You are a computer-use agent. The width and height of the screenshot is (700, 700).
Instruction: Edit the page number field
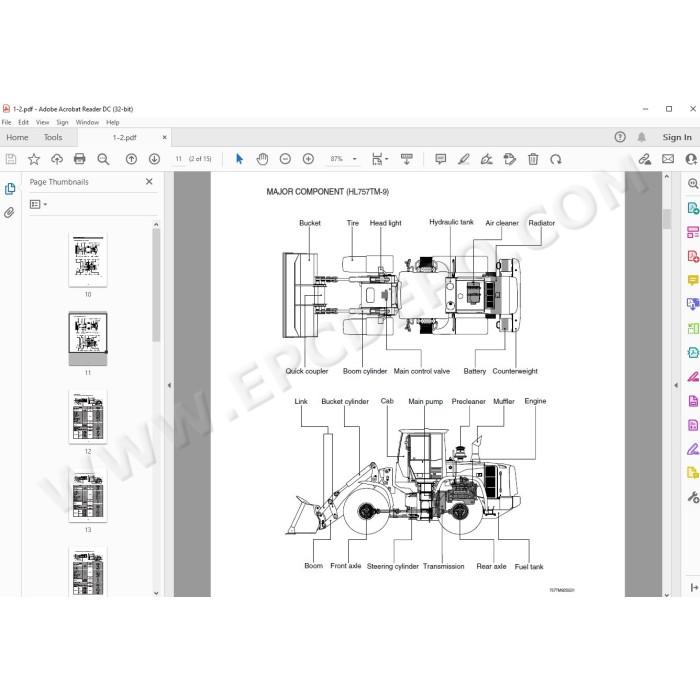click(179, 159)
